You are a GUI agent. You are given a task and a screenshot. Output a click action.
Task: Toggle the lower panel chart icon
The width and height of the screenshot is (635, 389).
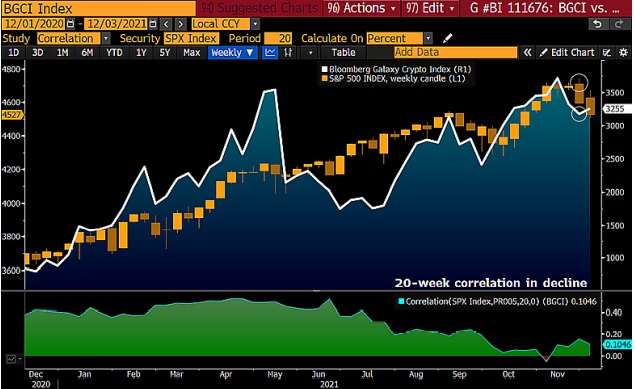coord(11,359)
